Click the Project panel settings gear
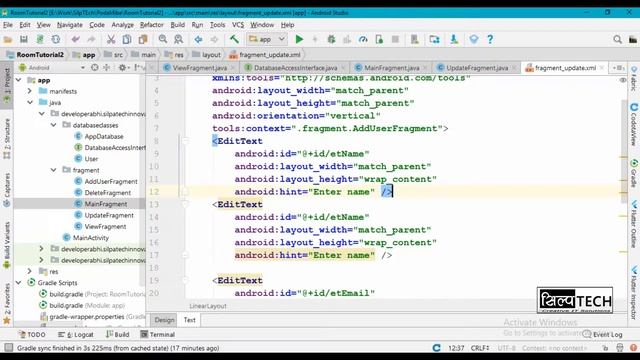The image size is (640, 360). tap(122, 67)
